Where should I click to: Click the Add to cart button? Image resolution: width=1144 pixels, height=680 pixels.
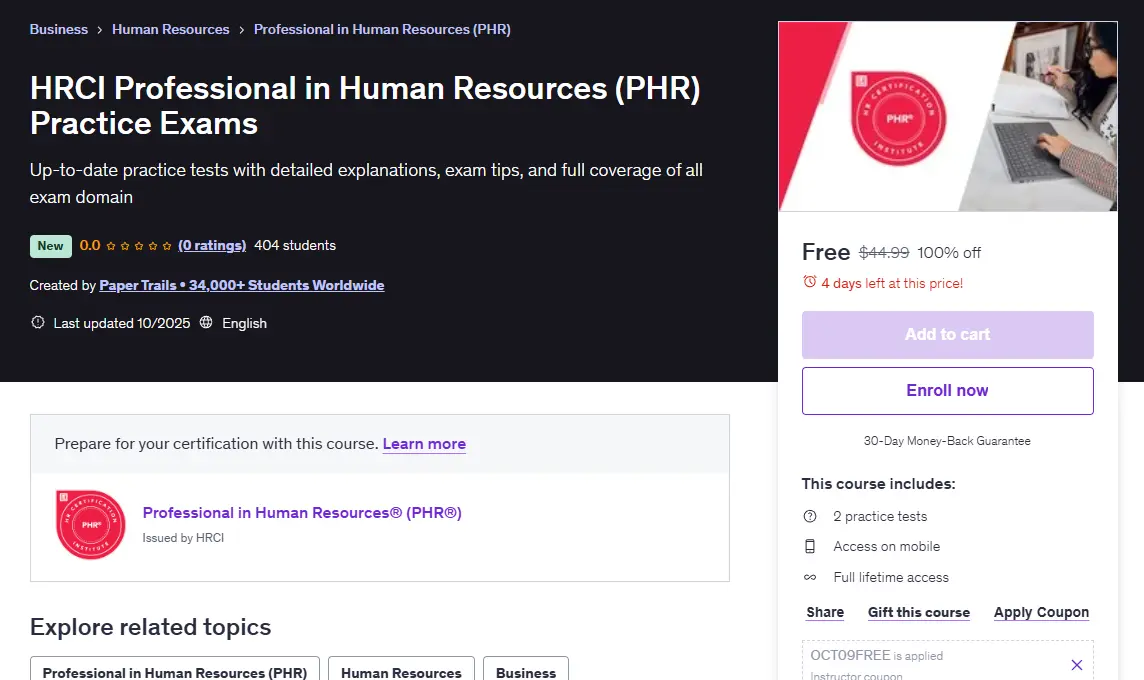[x=947, y=334]
